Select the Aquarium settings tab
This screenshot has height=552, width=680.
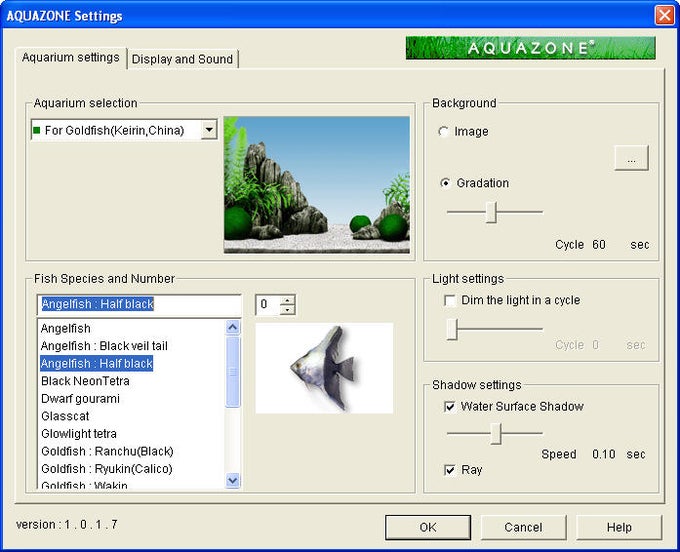(x=71, y=58)
